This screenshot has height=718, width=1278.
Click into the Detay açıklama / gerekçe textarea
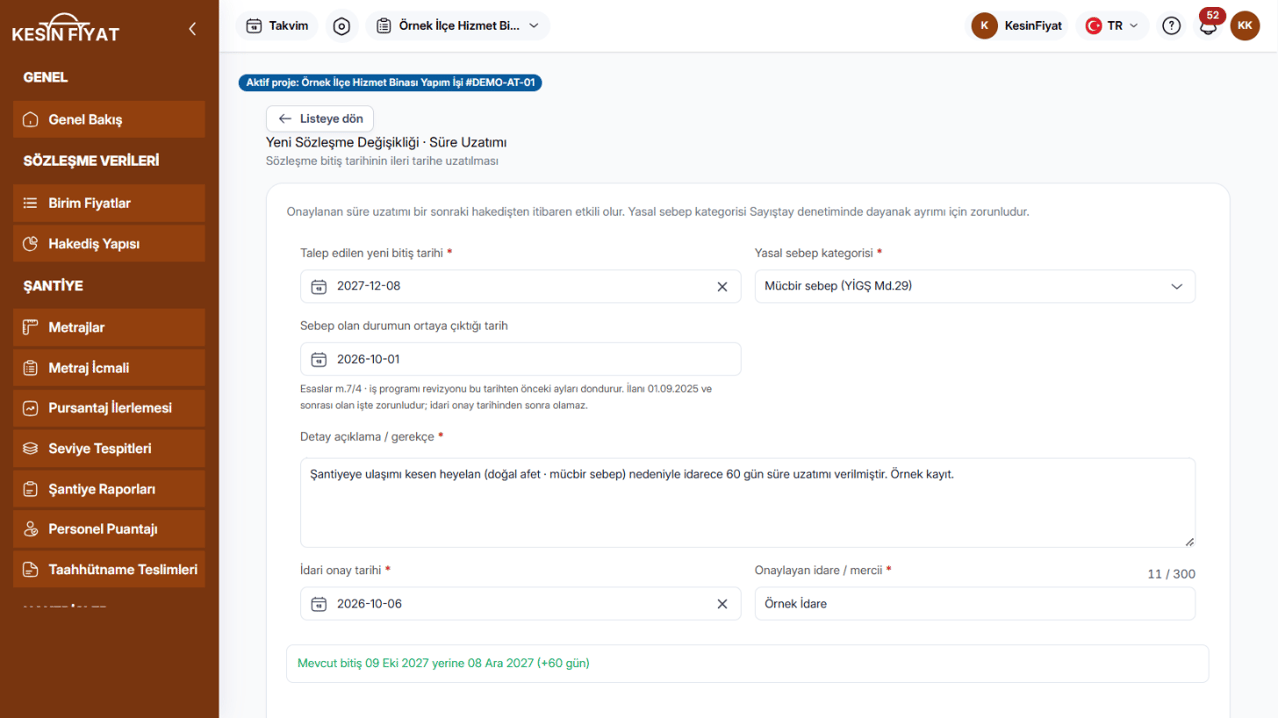747,503
